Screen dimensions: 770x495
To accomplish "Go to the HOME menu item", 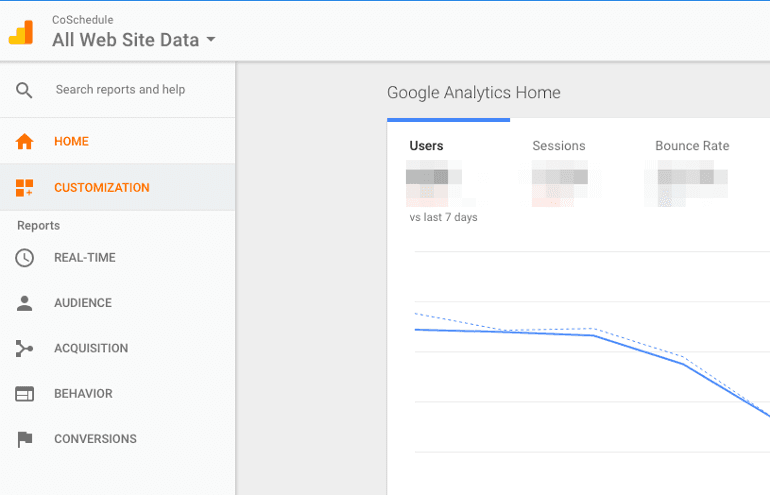I will pos(117,141).
